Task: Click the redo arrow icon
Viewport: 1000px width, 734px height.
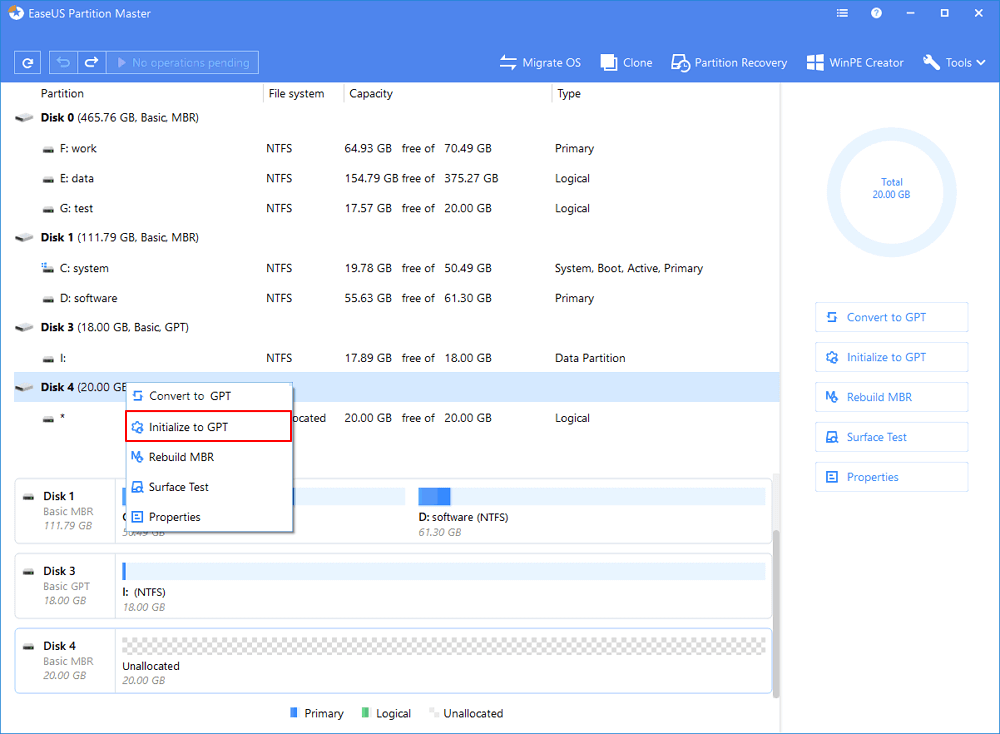Action: pyautogui.click(x=91, y=63)
